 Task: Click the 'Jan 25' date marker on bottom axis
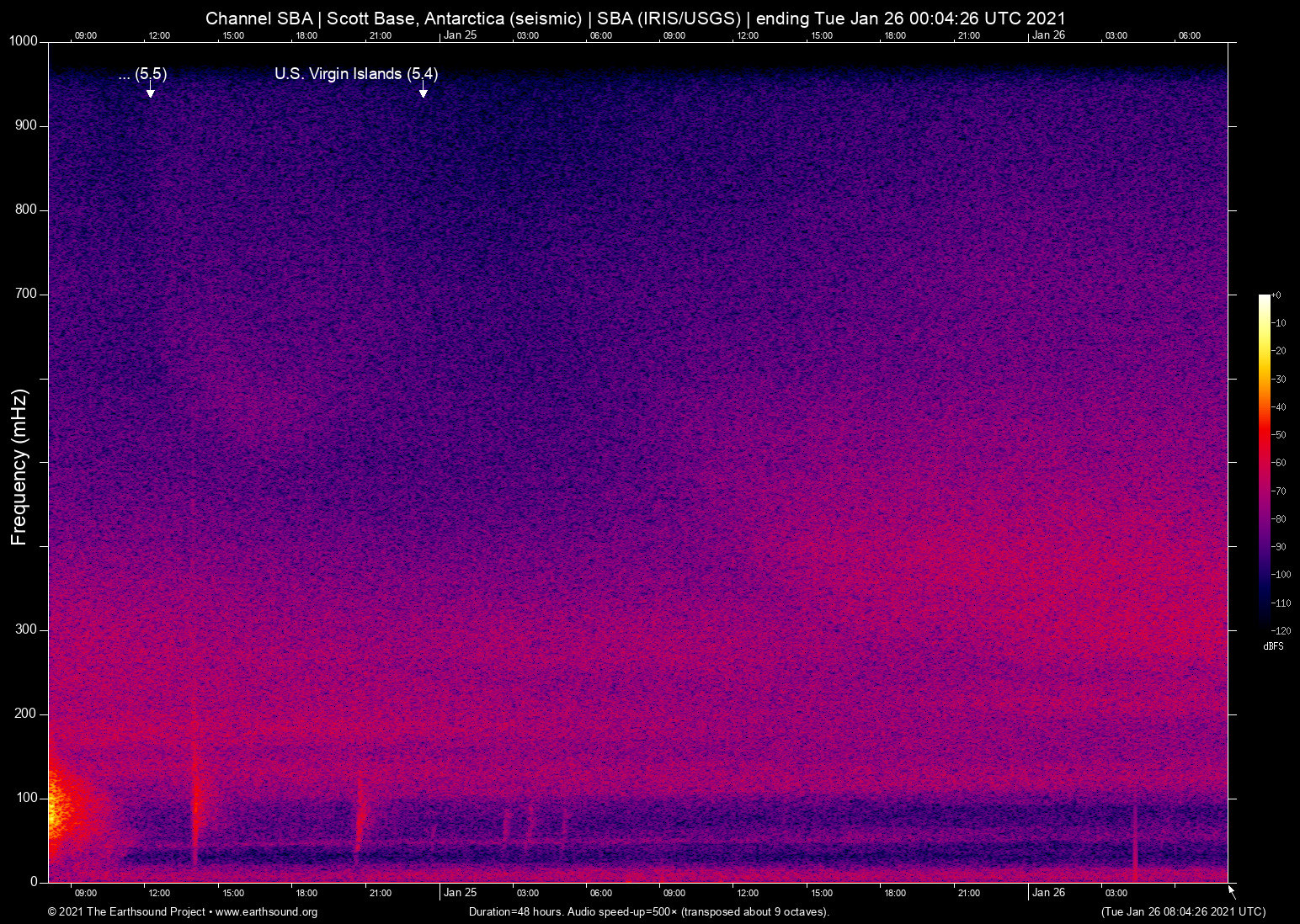point(460,893)
